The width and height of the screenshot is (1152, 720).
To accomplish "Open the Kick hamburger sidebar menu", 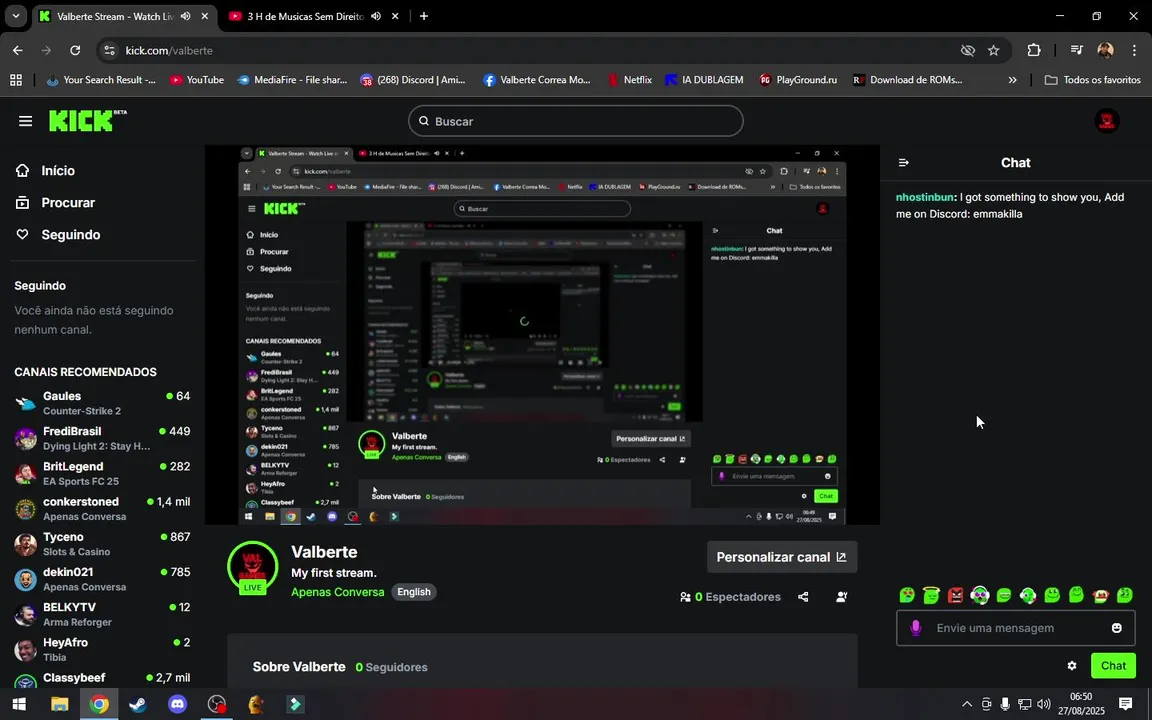I will (x=25, y=121).
